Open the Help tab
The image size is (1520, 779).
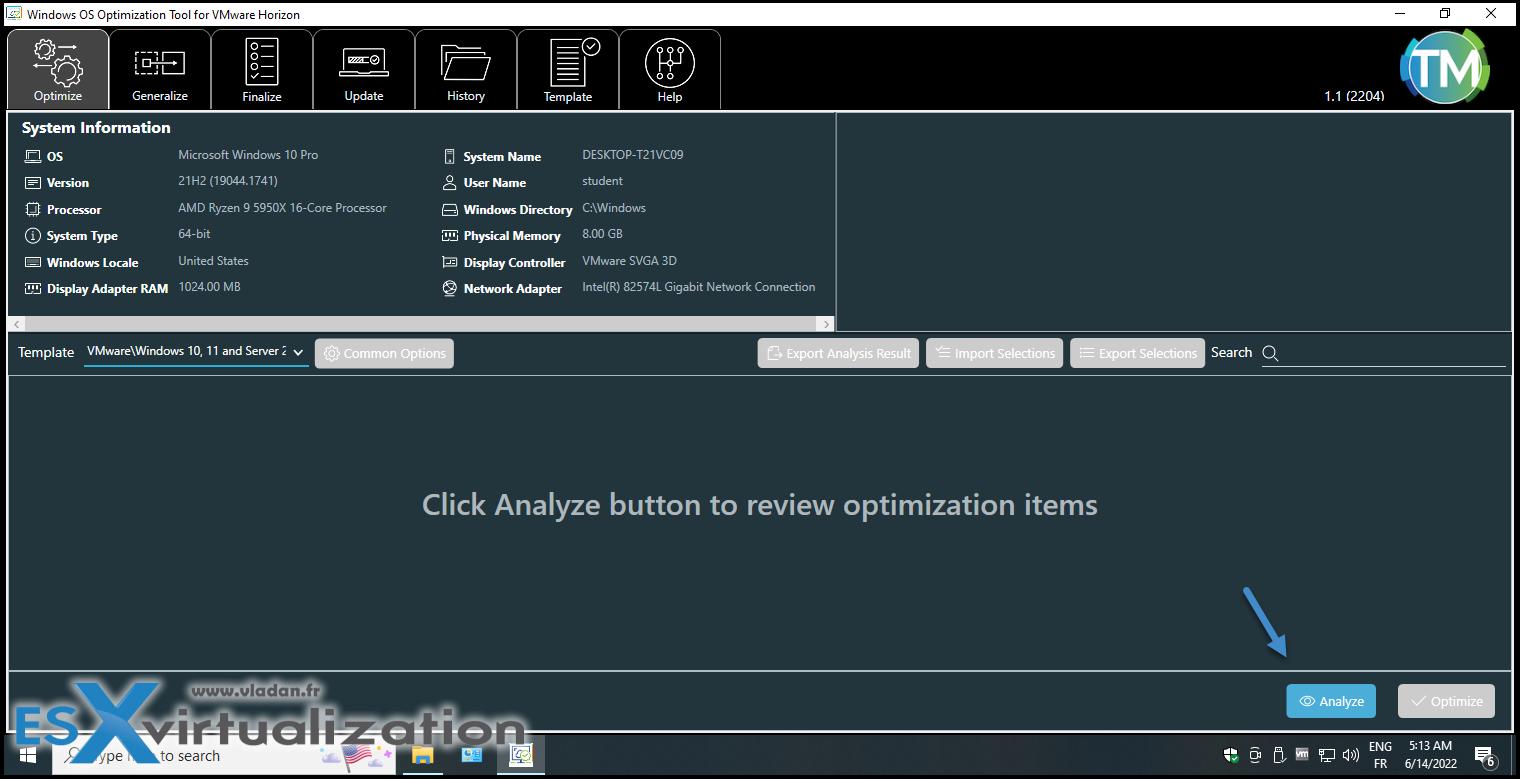pyautogui.click(x=670, y=70)
